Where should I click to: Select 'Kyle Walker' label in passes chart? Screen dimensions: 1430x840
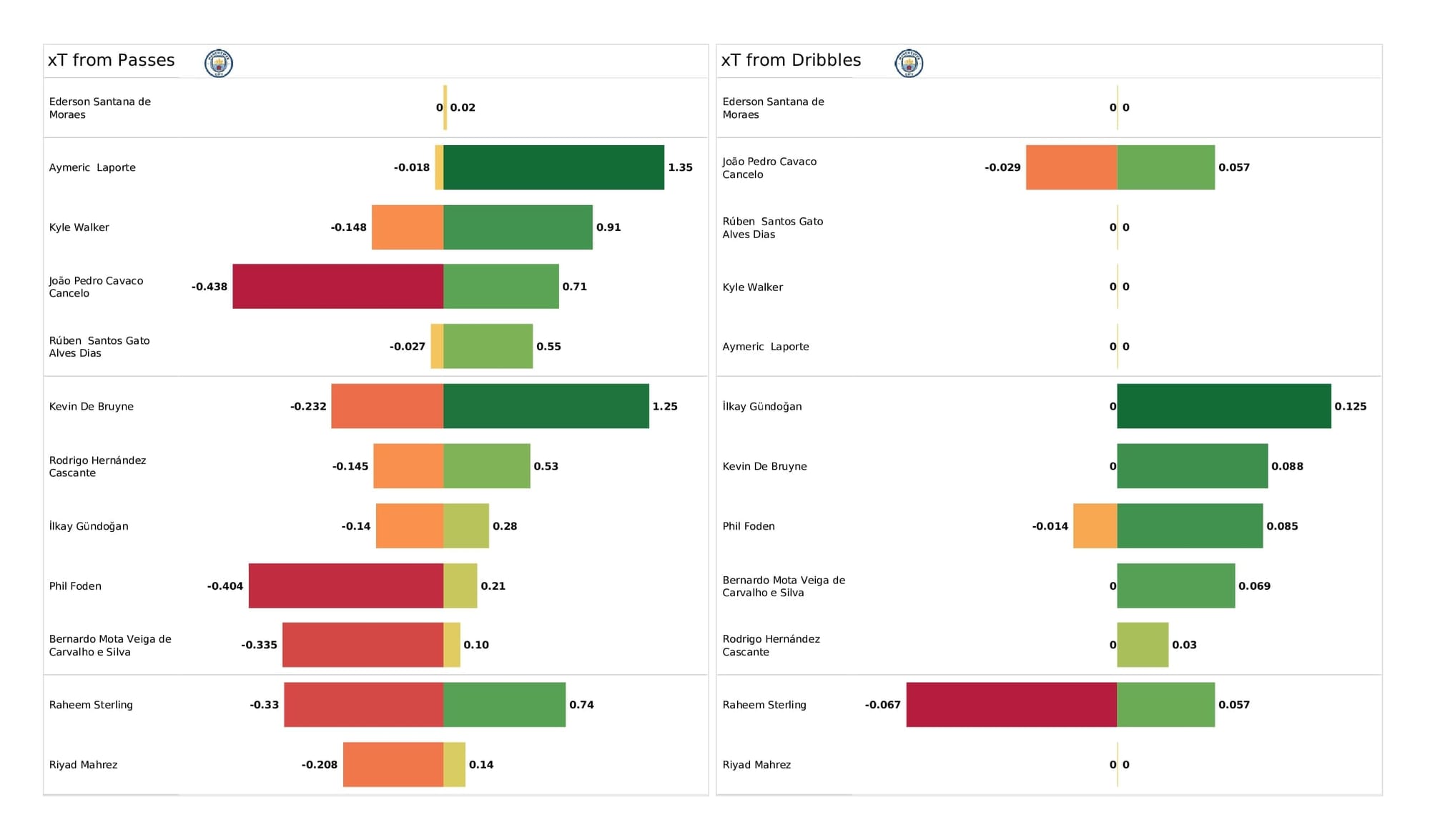pyautogui.click(x=79, y=227)
